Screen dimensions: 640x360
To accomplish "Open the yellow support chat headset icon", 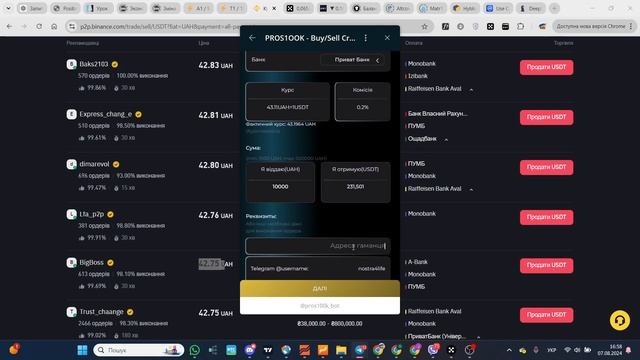I will (620, 320).
